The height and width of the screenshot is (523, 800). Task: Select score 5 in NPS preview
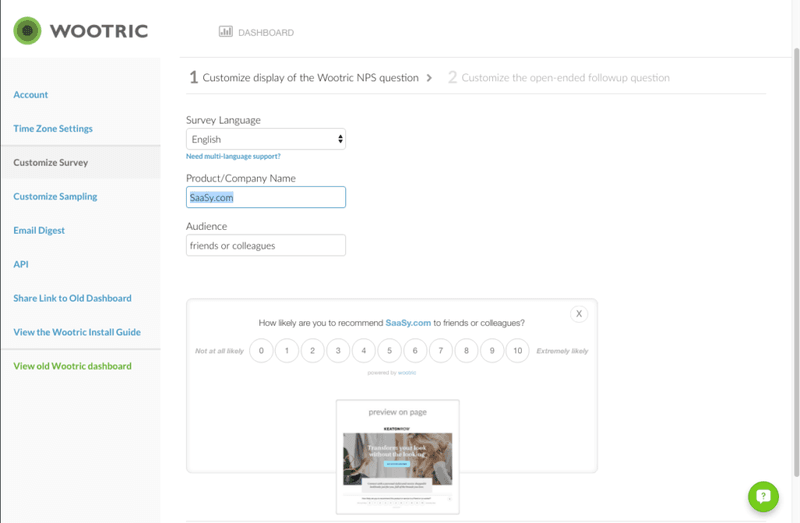click(389, 351)
